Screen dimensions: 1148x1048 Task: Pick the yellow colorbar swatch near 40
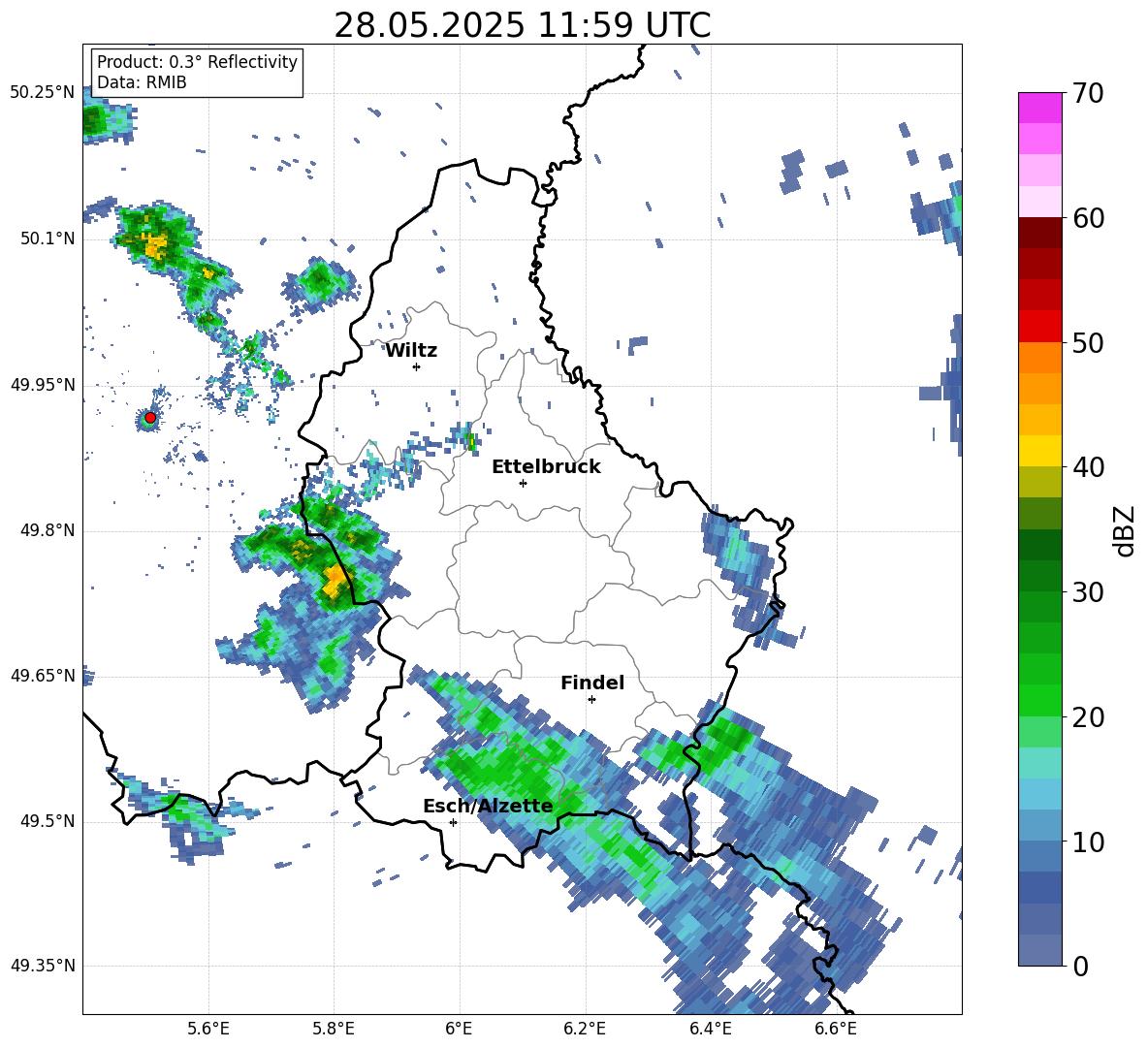[1039, 451]
